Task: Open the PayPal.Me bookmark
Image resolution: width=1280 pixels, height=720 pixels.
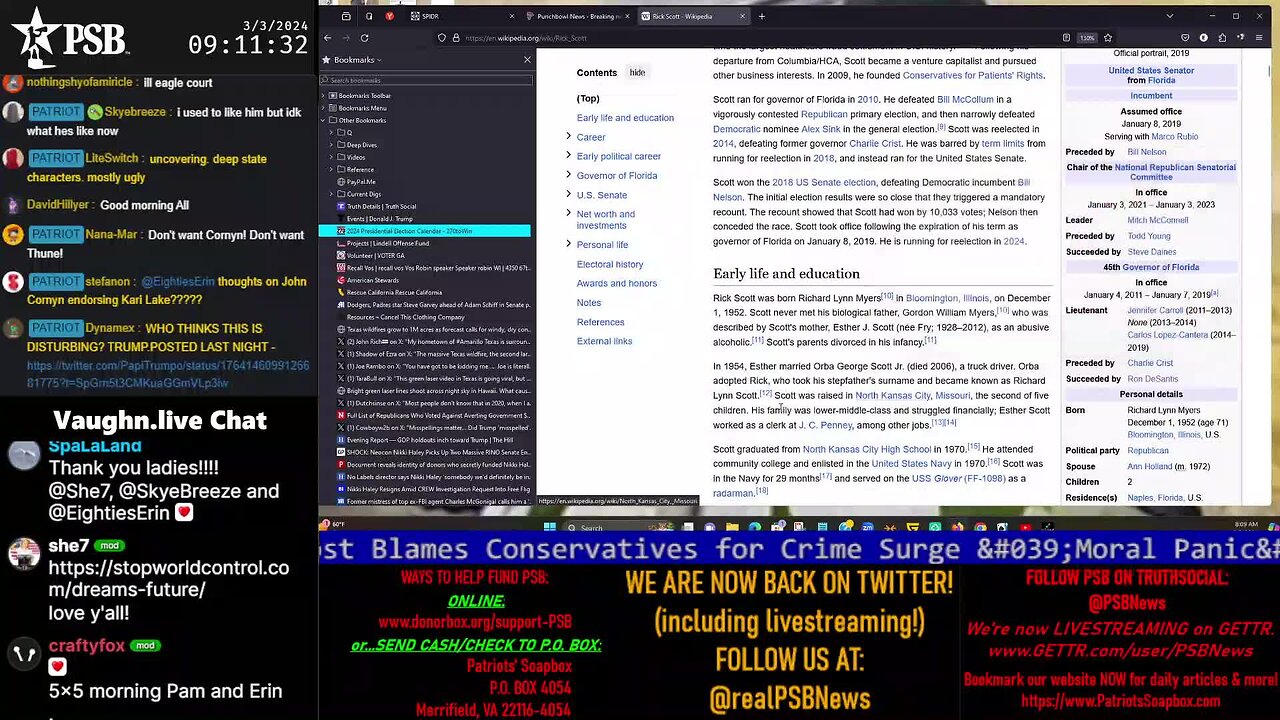Action: (361, 182)
